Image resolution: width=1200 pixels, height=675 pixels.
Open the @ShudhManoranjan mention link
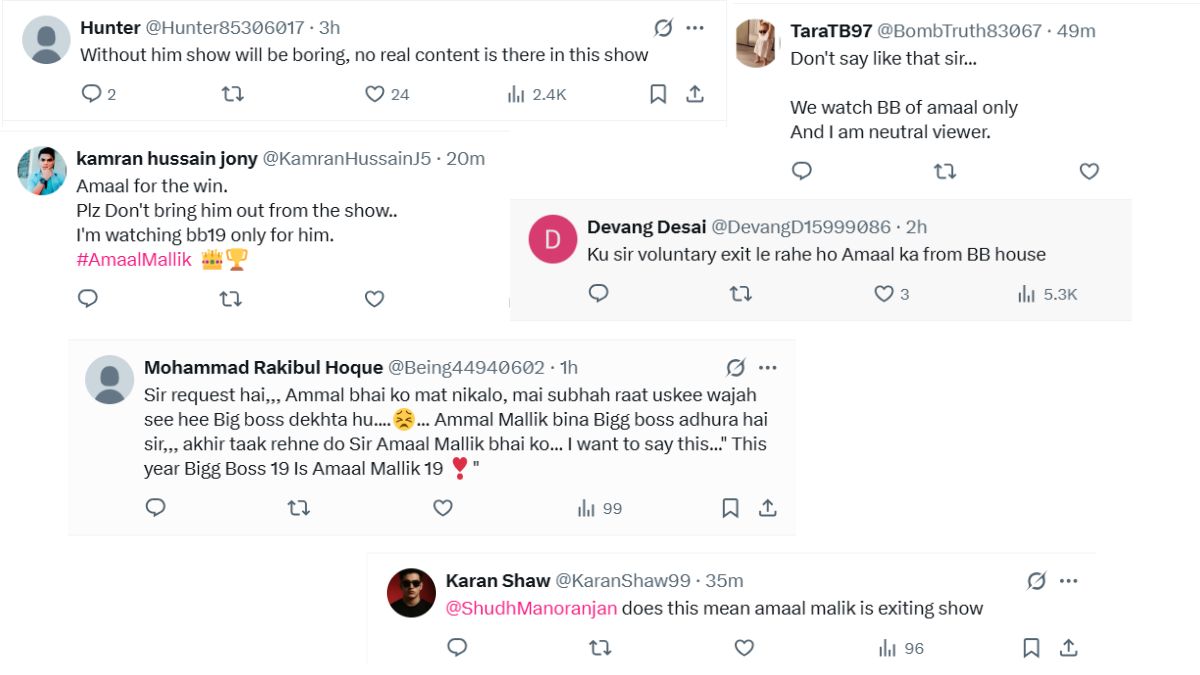pos(531,608)
